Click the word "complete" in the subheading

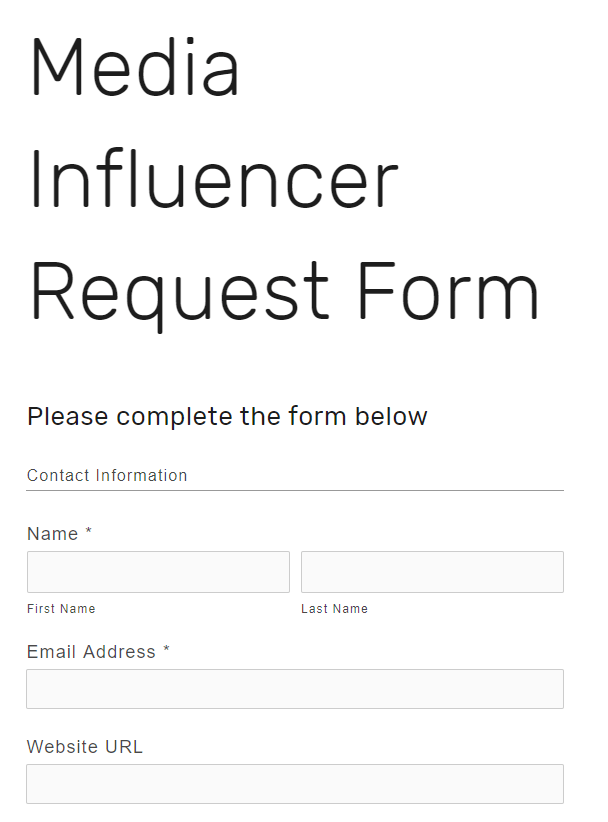click(176, 416)
